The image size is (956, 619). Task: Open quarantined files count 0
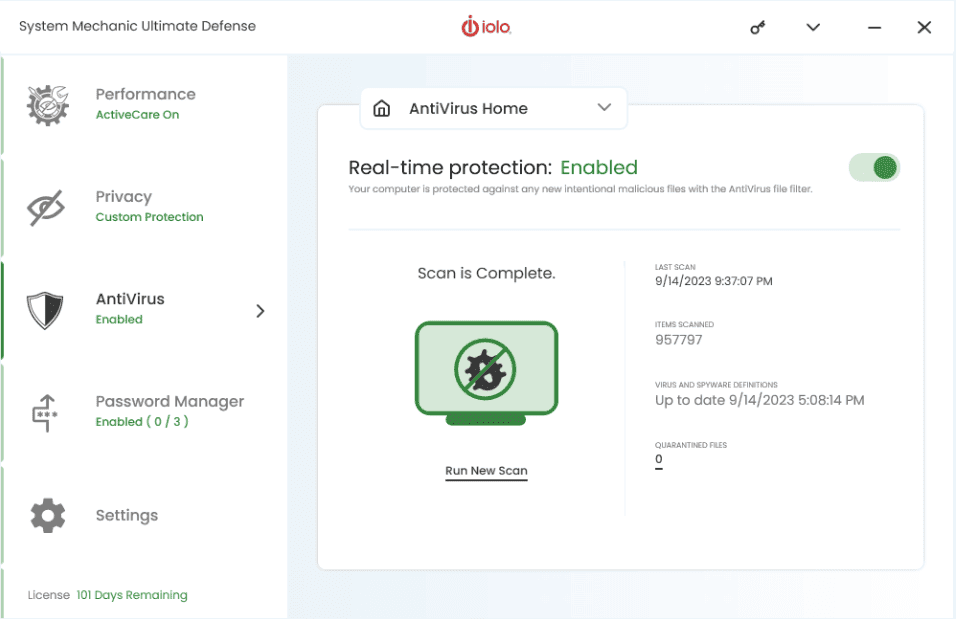(x=658, y=460)
